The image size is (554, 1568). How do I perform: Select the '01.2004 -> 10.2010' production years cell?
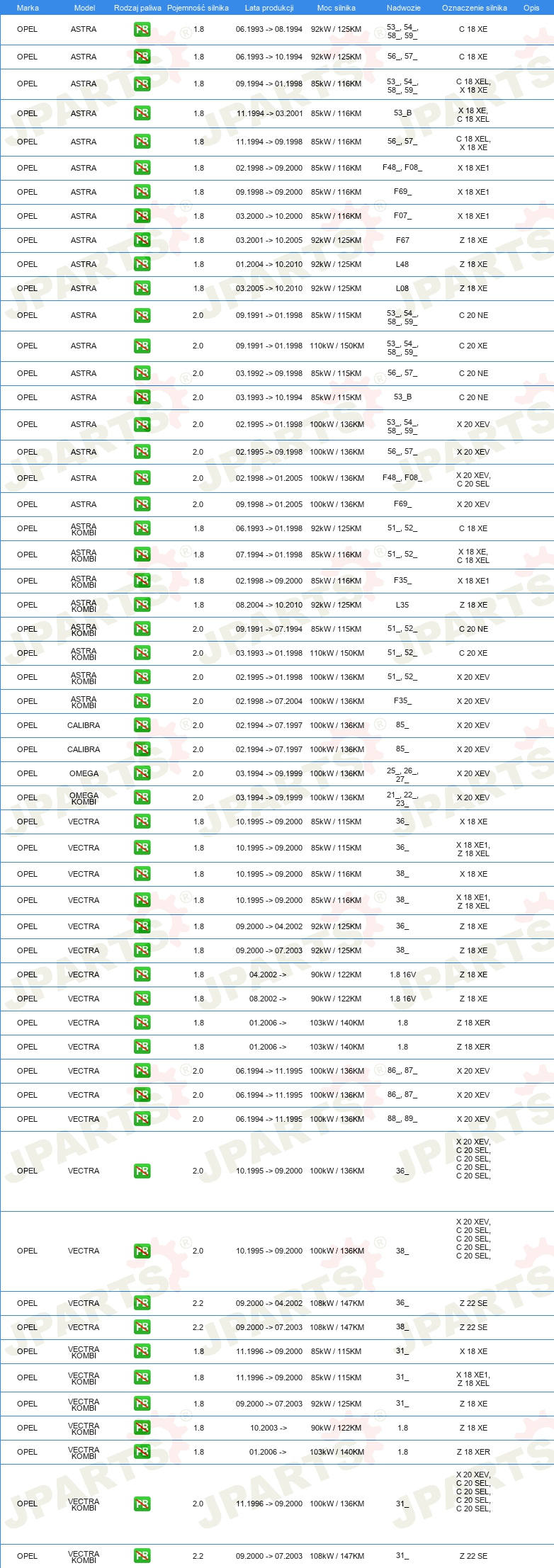pyautogui.click(x=269, y=264)
